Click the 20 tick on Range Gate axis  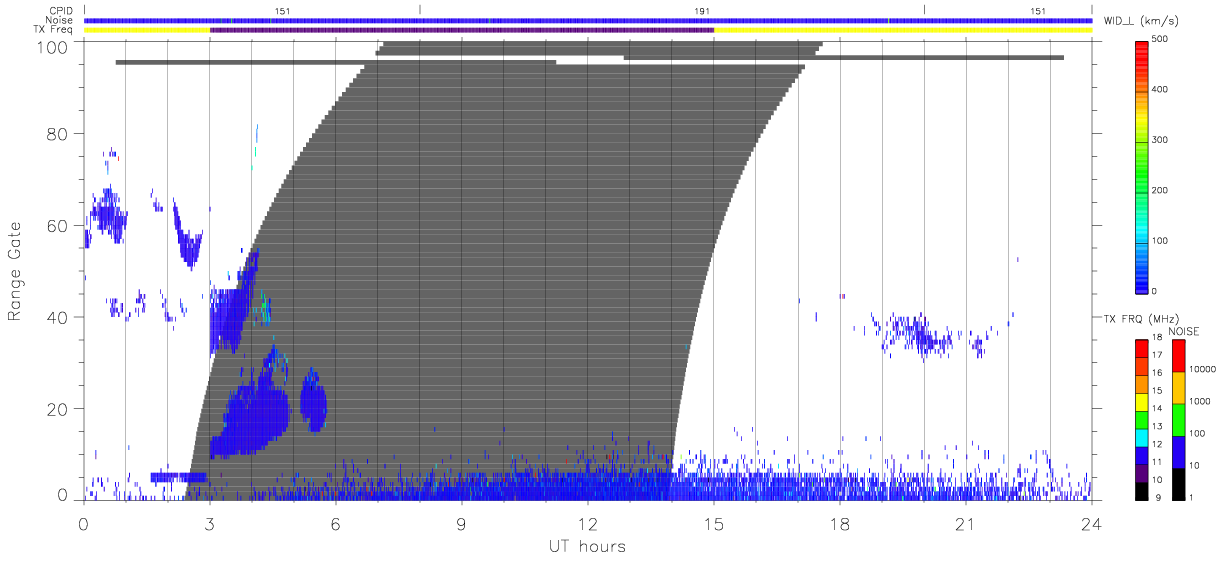coord(58,409)
